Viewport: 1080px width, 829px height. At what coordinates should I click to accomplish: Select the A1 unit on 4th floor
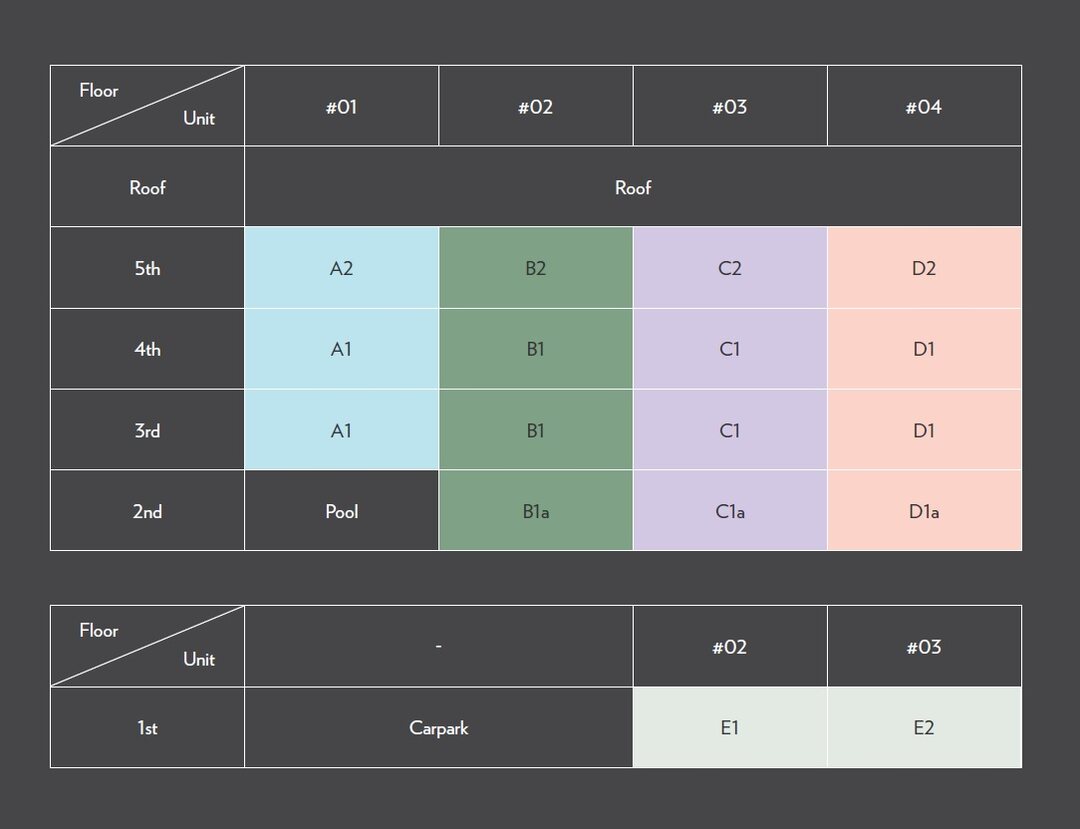click(x=342, y=349)
